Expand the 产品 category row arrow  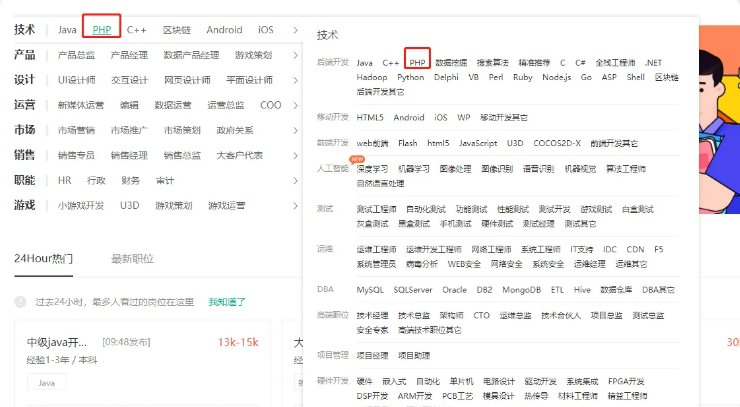(295, 55)
